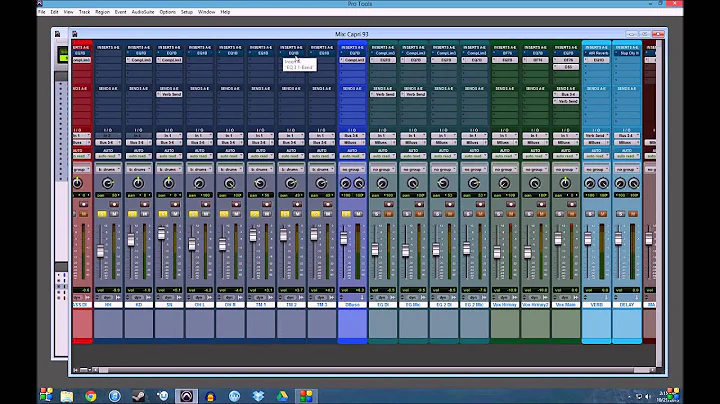Click the left pan knob on DBuss track
720x404 pixels.
[345, 184]
